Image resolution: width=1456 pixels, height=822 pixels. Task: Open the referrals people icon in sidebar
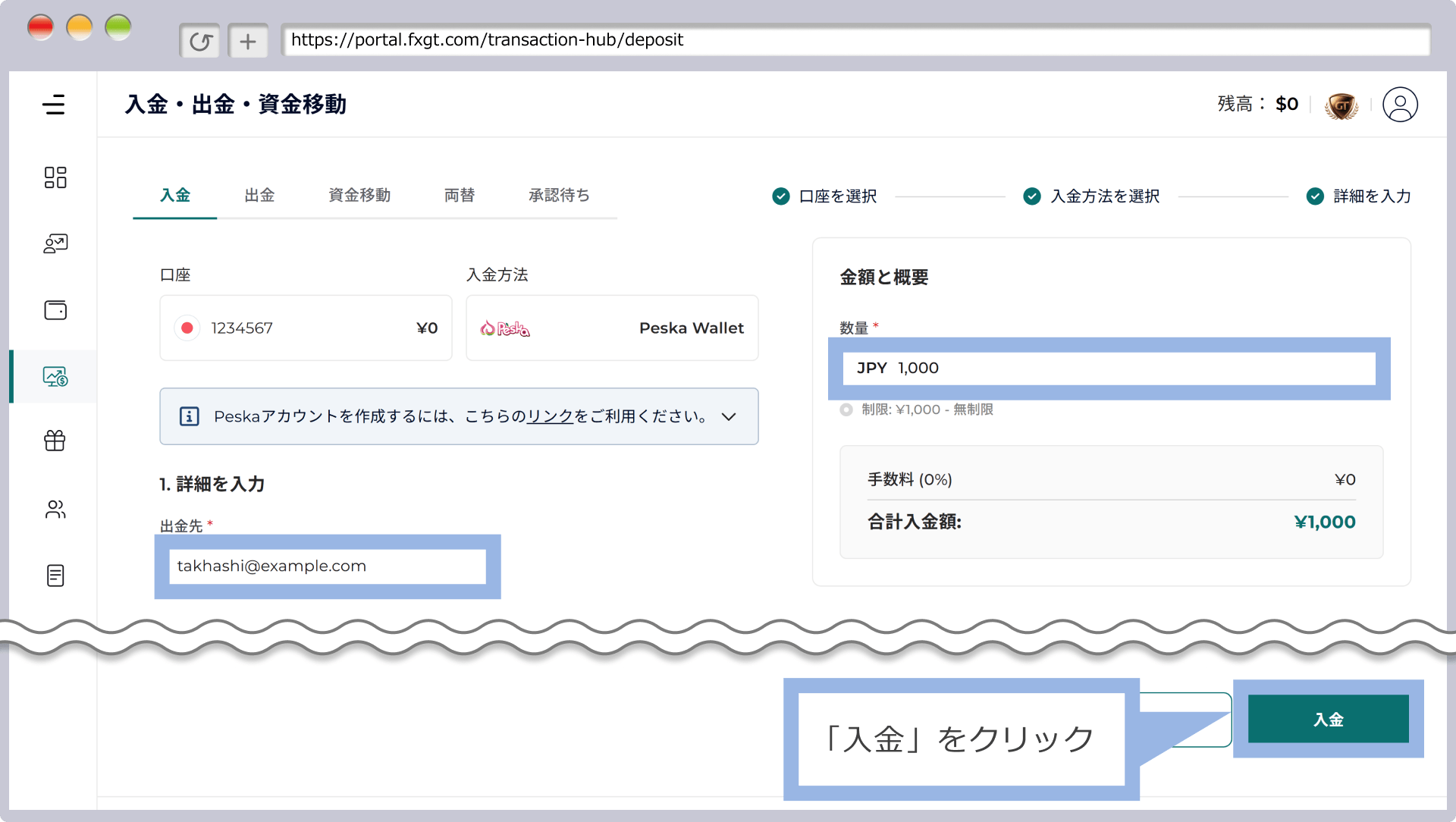(55, 509)
